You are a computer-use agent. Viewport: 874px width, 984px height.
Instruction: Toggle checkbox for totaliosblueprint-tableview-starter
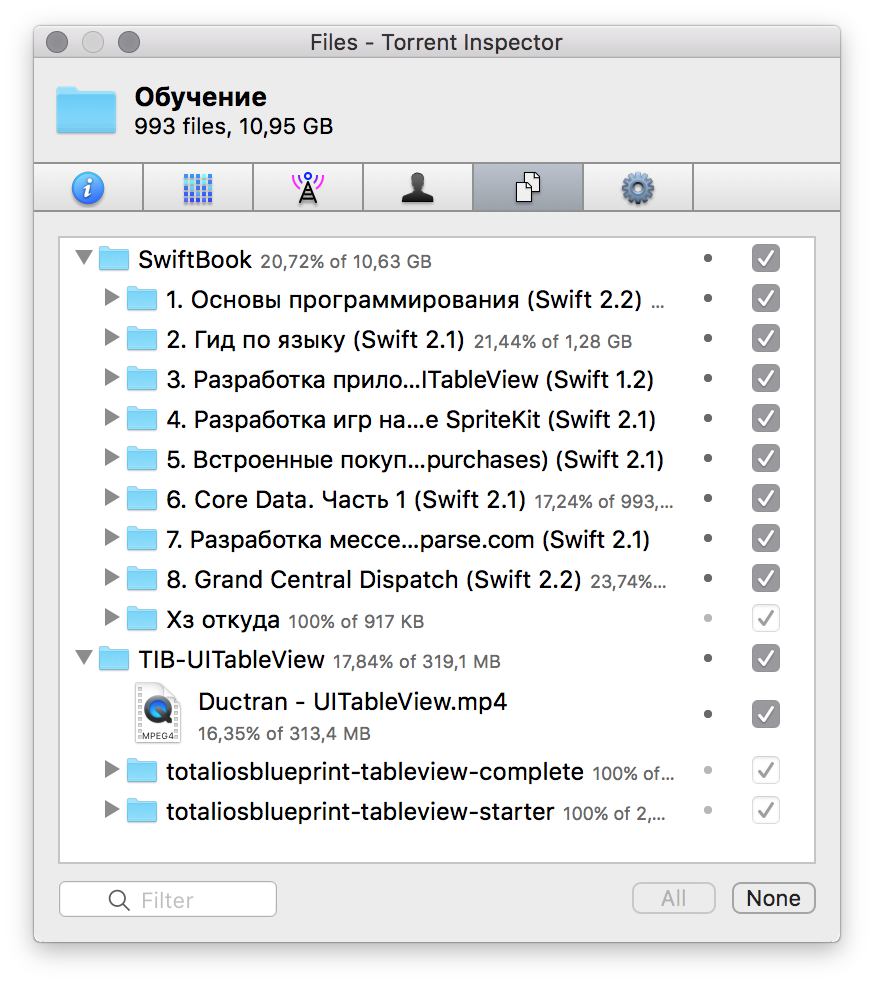coord(765,810)
